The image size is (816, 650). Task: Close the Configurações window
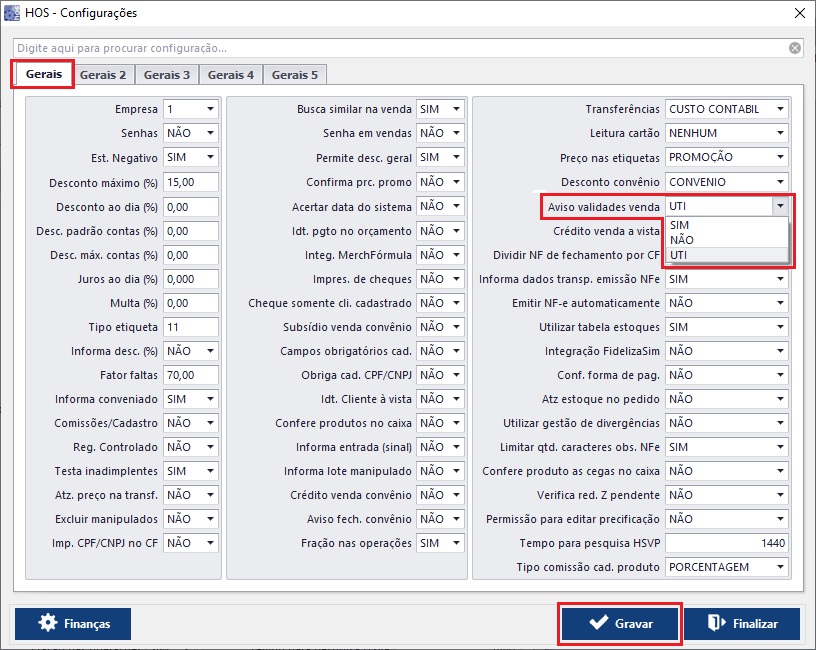[798, 13]
